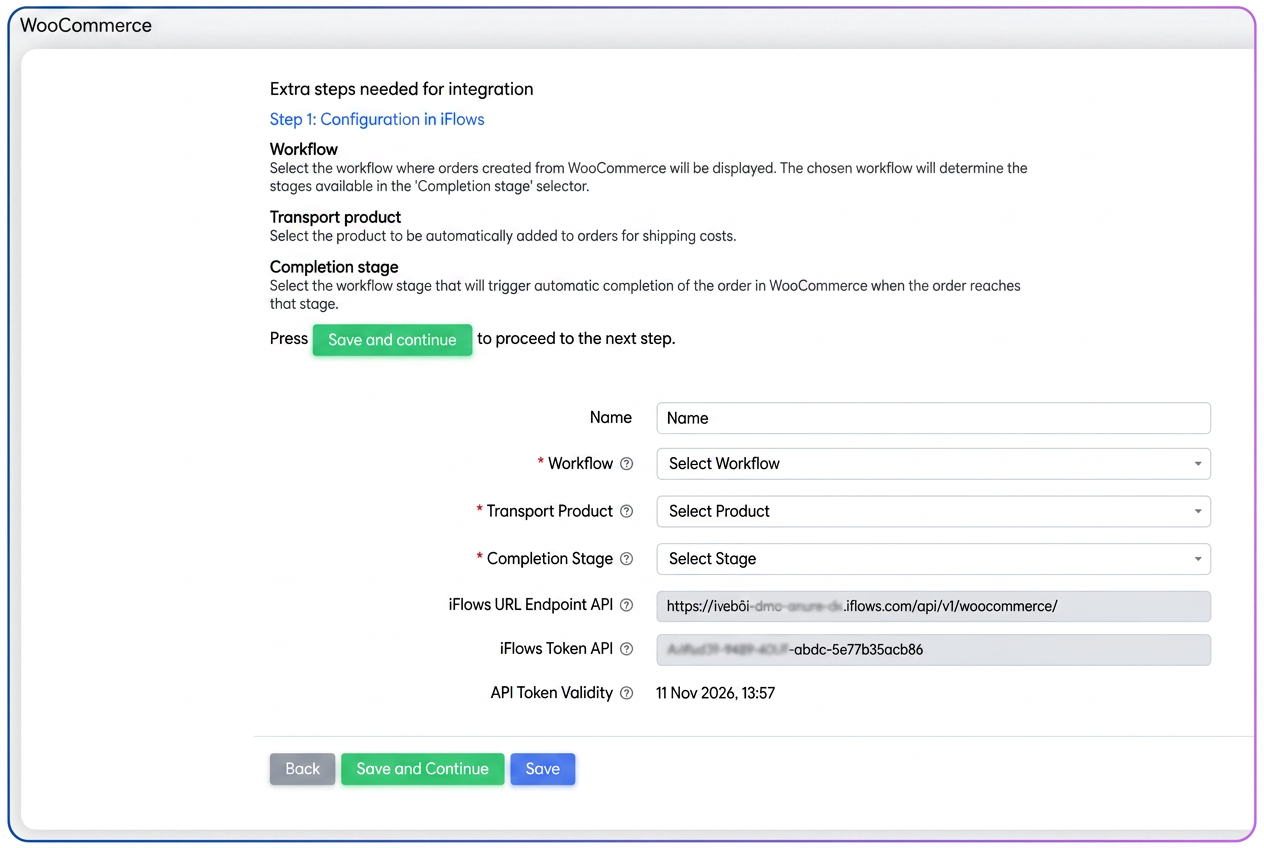Select the iFlows Token API field
1264x848 pixels.
pyautogui.click(x=933, y=650)
